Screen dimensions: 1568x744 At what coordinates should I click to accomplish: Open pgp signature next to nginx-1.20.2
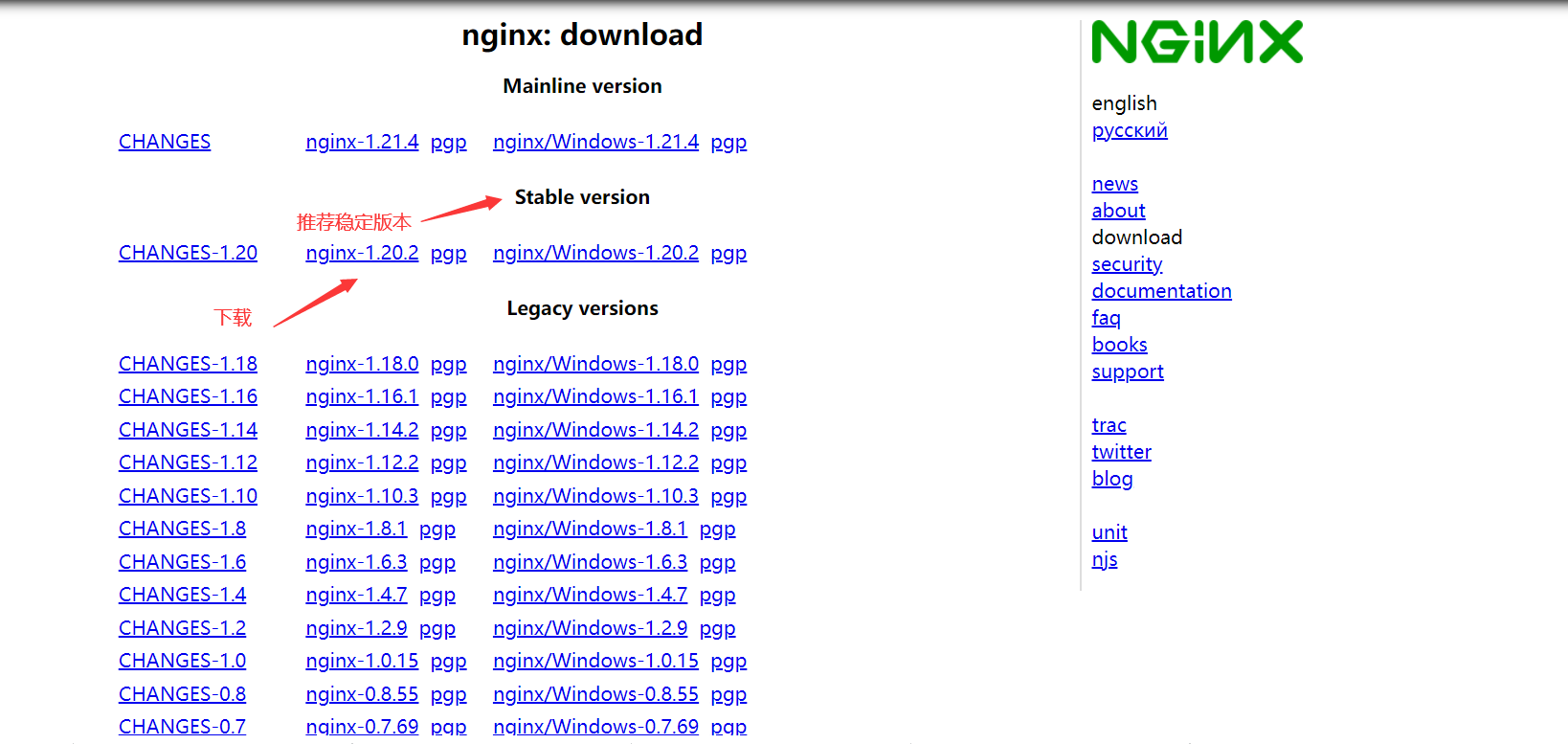pos(448,253)
